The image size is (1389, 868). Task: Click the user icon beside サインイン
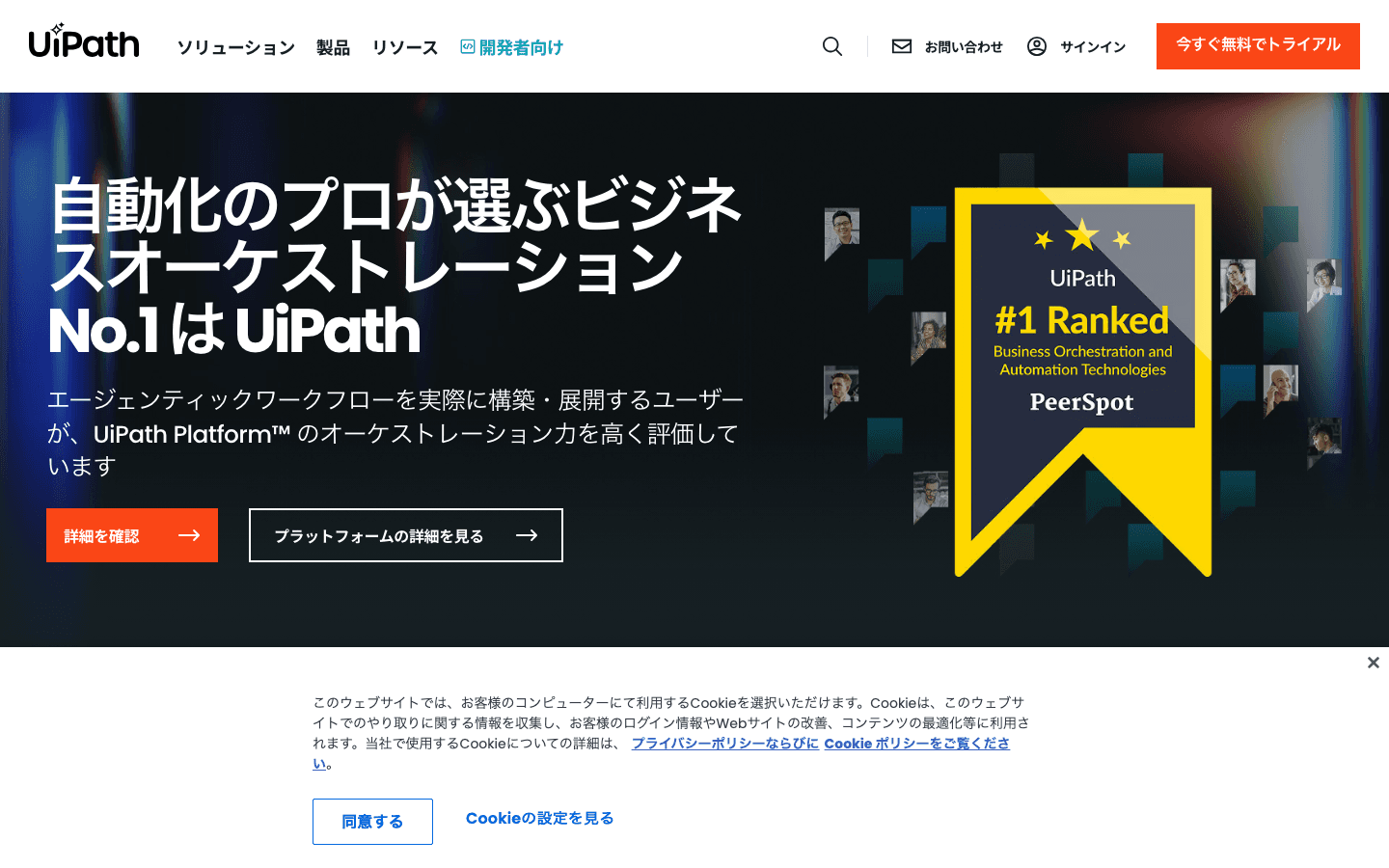(x=1037, y=46)
